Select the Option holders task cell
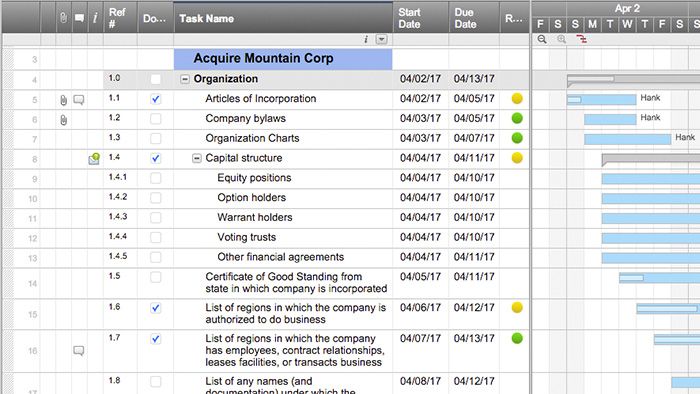This screenshot has height=394, width=700. (x=283, y=198)
